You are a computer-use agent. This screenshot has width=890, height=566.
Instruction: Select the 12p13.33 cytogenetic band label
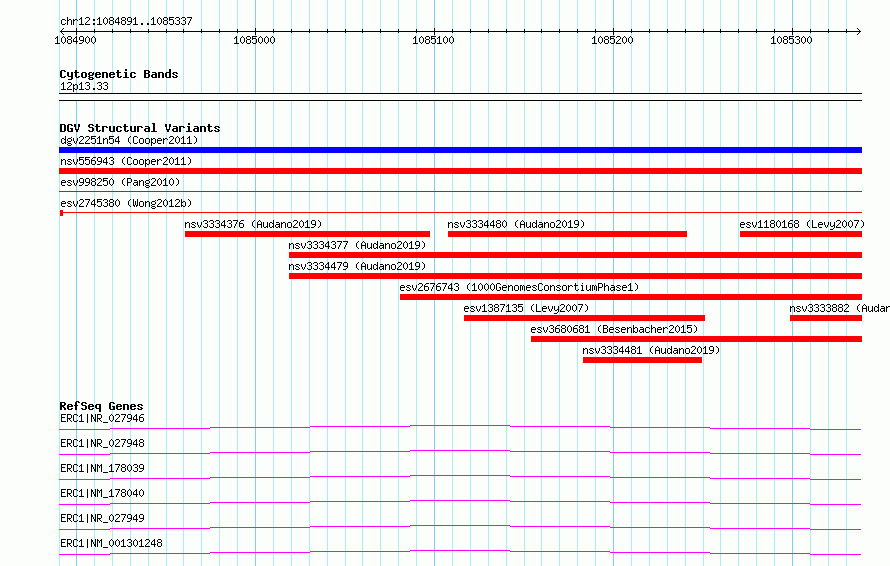[84, 86]
